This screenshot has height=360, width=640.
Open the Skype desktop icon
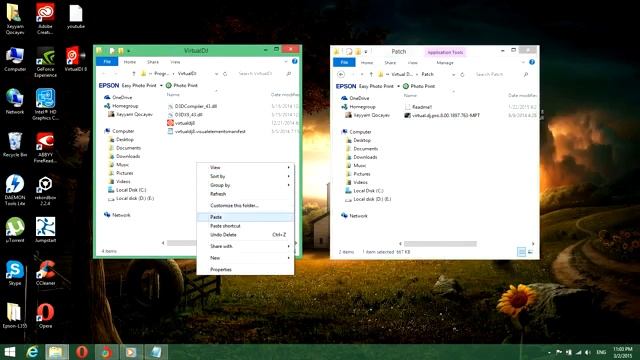pyautogui.click(x=15, y=272)
